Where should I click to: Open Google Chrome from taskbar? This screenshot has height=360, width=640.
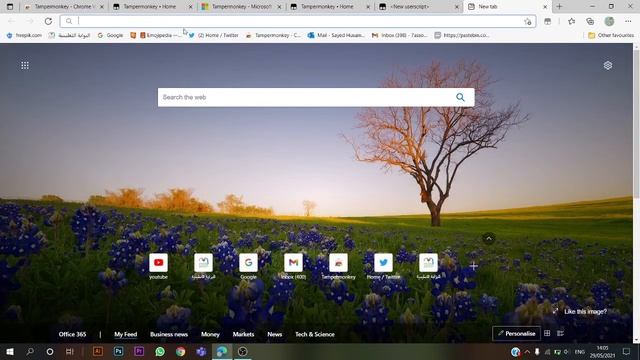point(180,351)
